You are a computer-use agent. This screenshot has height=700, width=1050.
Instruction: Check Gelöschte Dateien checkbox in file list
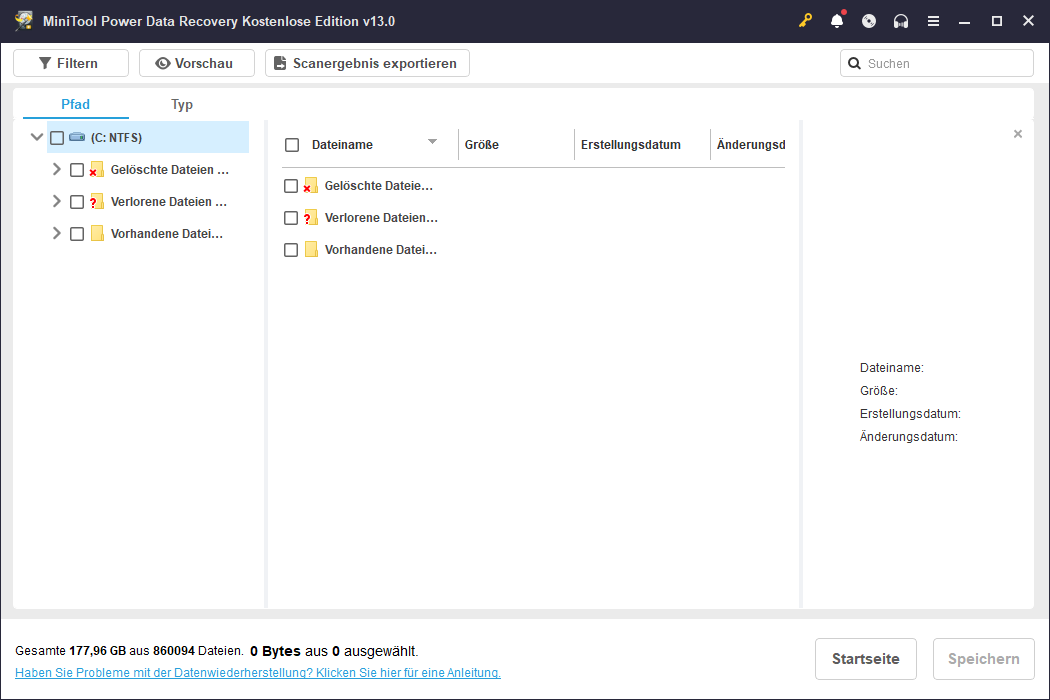[x=291, y=186]
